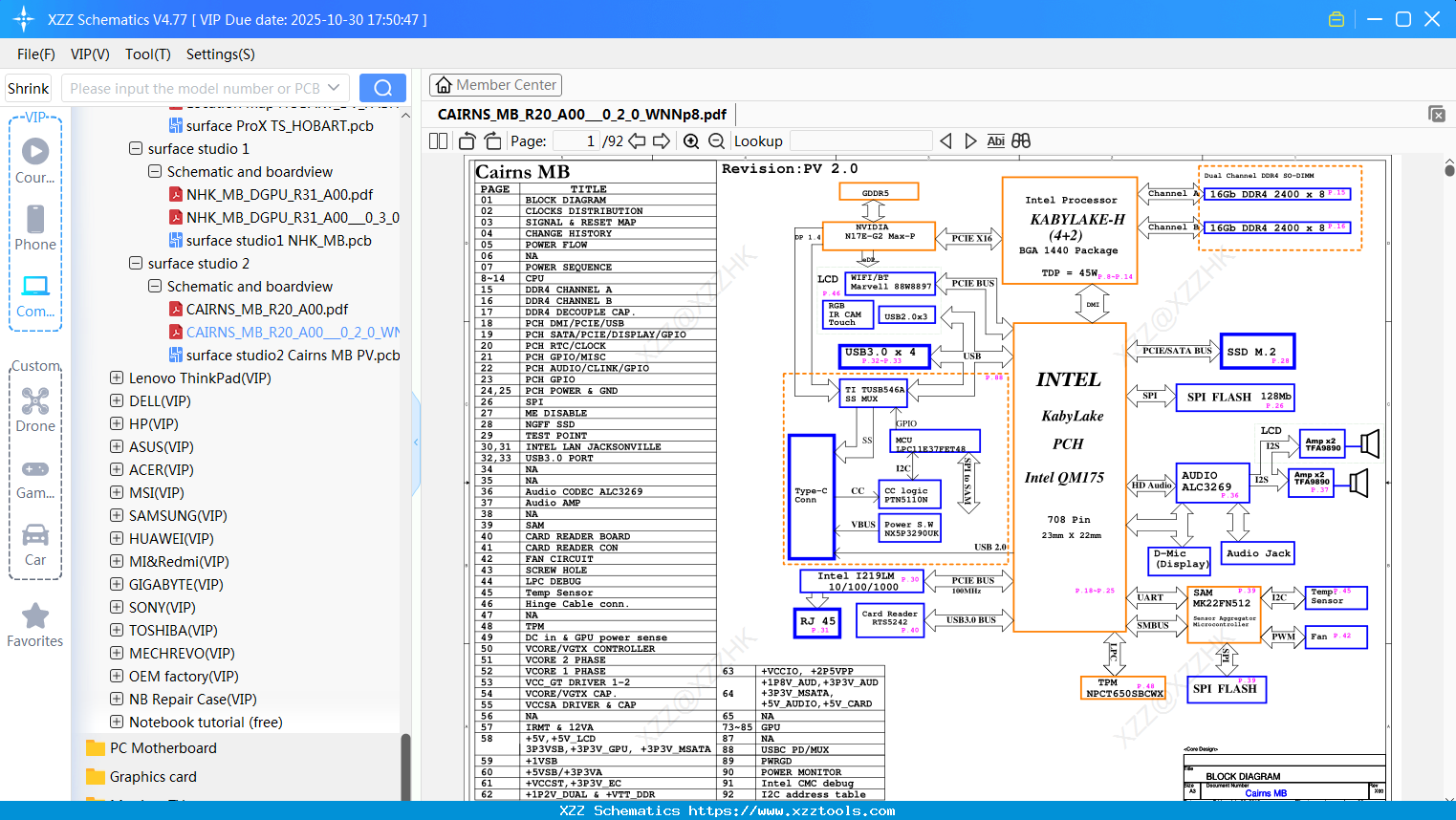Open the Game console category
Viewport: 1456px width, 820px height.
coord(35,478)
